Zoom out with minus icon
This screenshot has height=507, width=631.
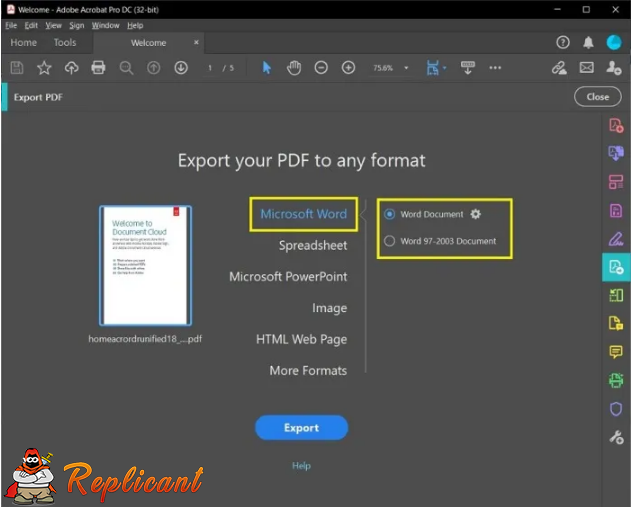pos(321,68)
